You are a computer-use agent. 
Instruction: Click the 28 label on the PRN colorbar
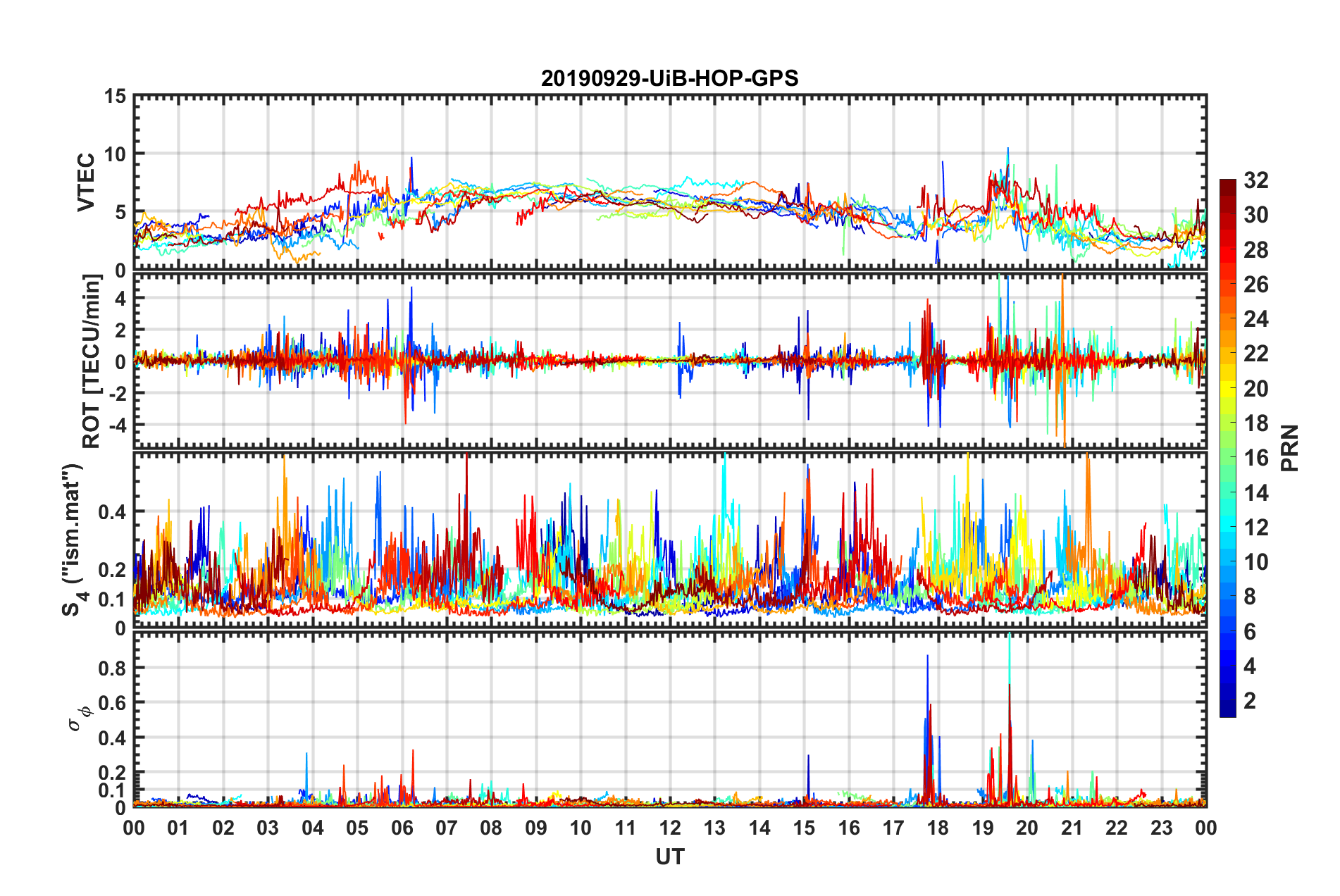point(1256,250)
